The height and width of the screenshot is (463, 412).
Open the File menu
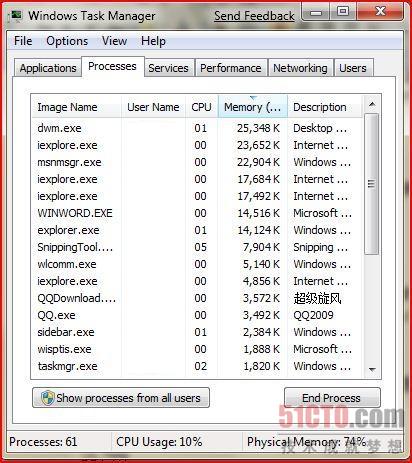click(x=23, y=41)
